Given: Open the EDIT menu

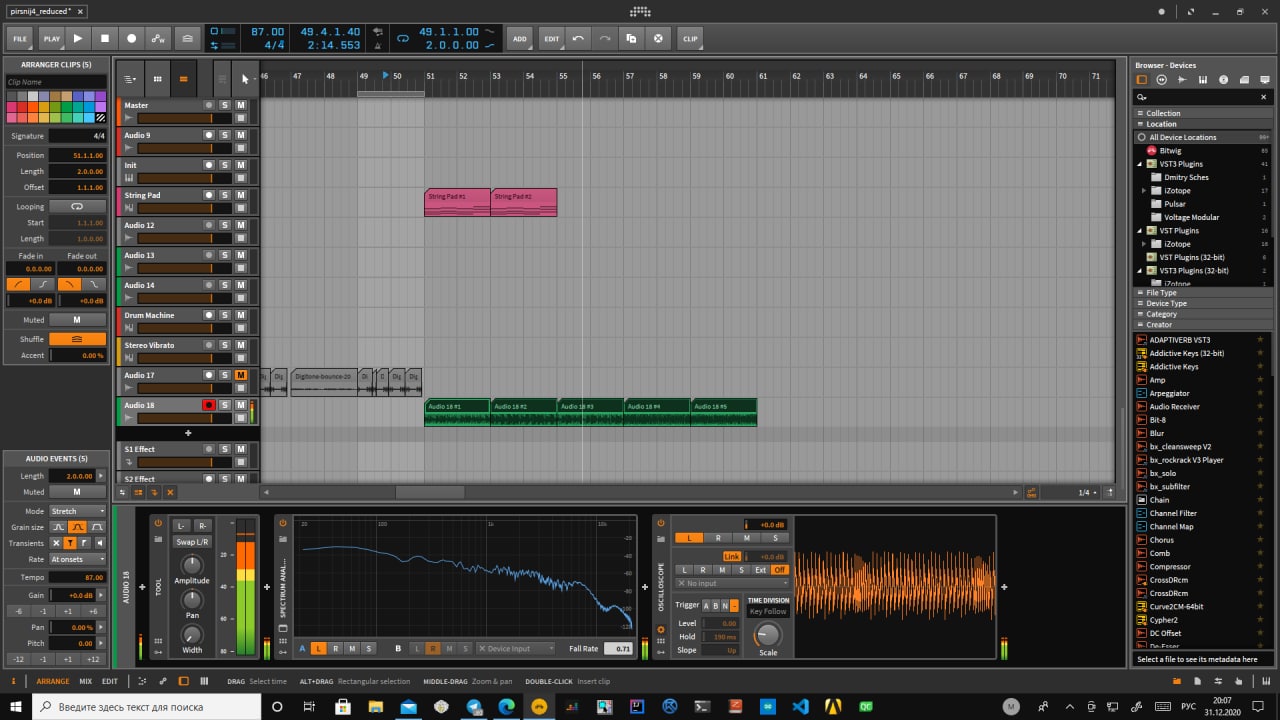Looking at the screenshot, I should [x=551, y=38].
